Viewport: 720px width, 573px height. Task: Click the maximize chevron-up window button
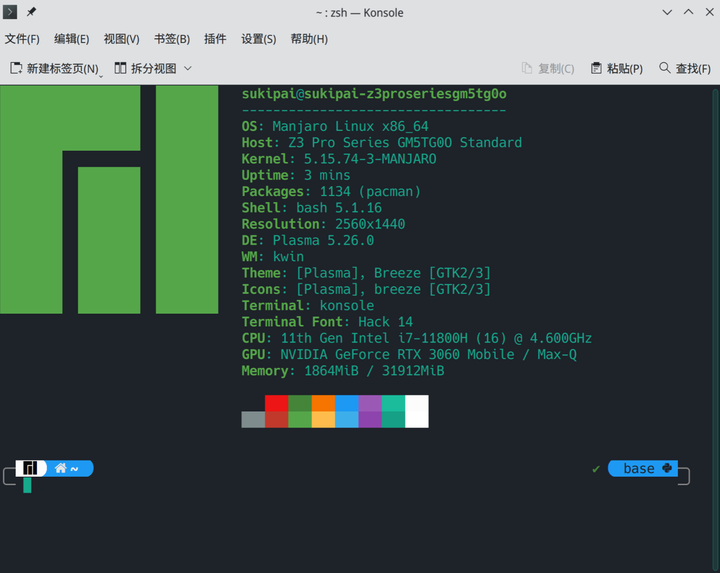point(688,12)
